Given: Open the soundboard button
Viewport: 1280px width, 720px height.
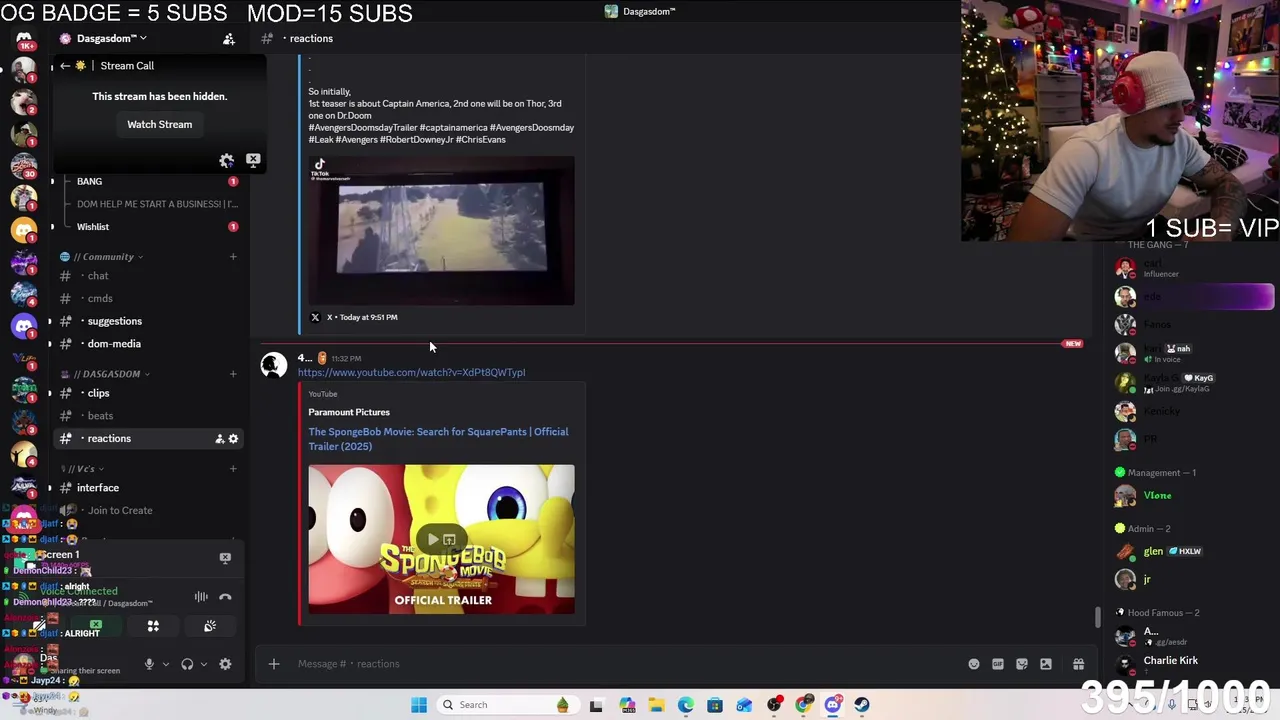Looking at the screenshot, I should click(210, 626).
